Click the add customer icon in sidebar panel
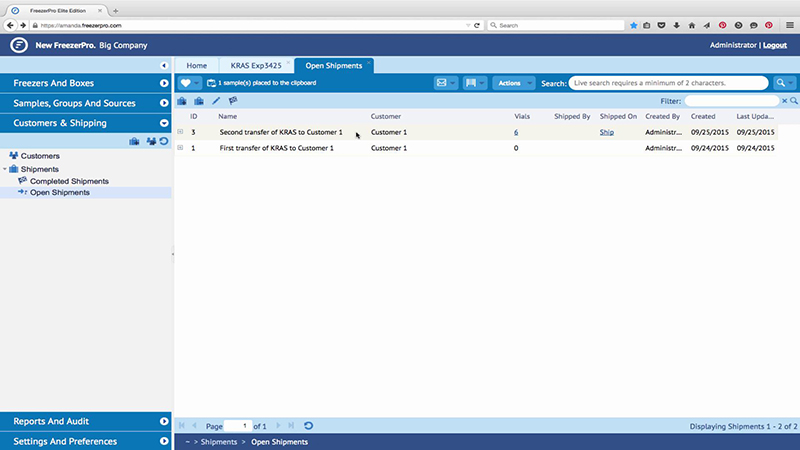 (150, 141)
